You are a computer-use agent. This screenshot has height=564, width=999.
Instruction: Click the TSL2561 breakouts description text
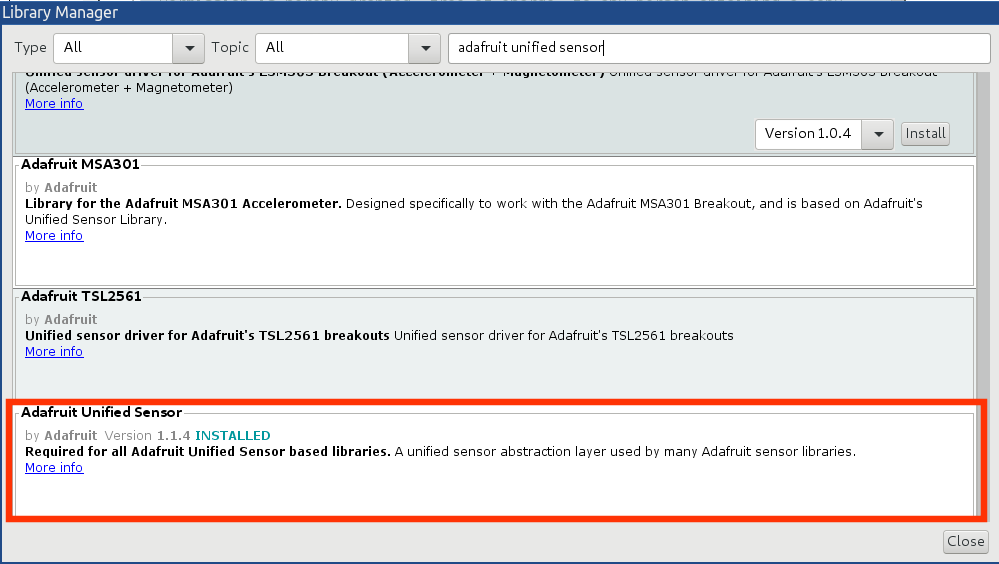pyautogui.click(x=379, y=336)
